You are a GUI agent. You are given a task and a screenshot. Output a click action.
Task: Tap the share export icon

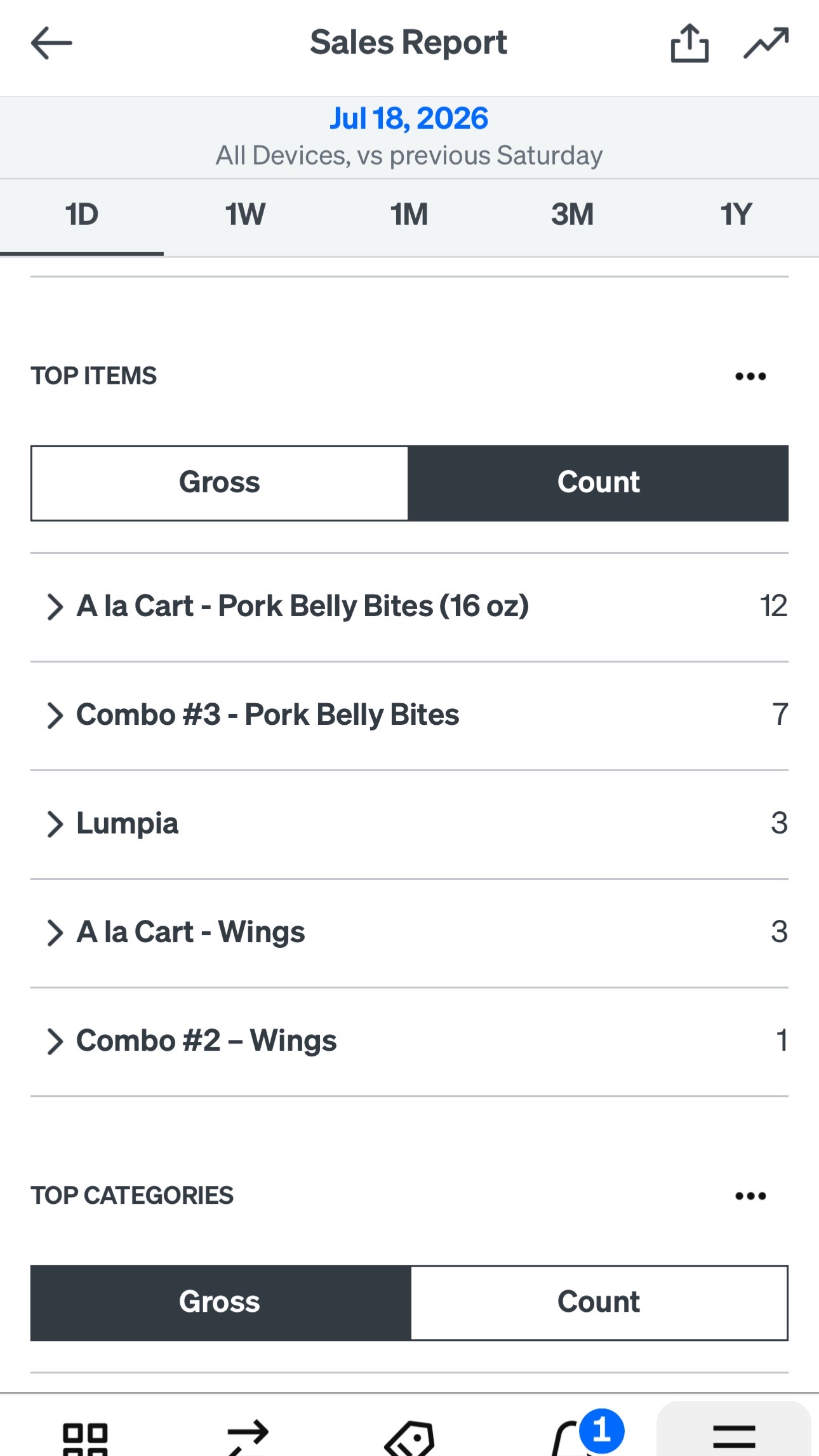pyautogui.click(x=689, y=43)
